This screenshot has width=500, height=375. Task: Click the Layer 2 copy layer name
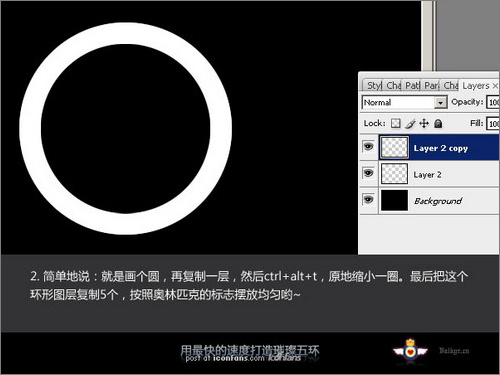pyautogui.click(x=441, y=148)
